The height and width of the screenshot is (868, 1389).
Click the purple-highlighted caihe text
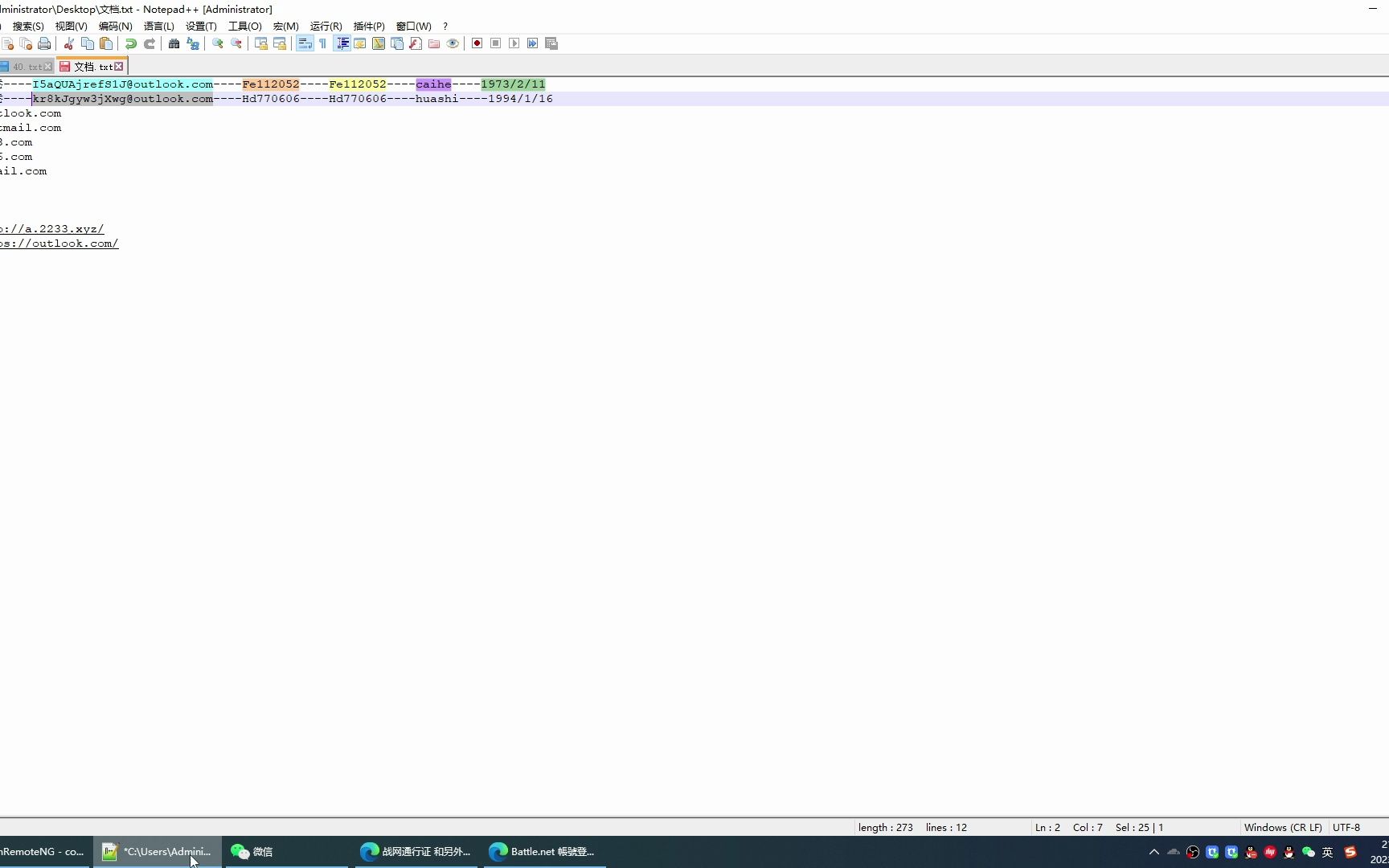coord(433,84)
